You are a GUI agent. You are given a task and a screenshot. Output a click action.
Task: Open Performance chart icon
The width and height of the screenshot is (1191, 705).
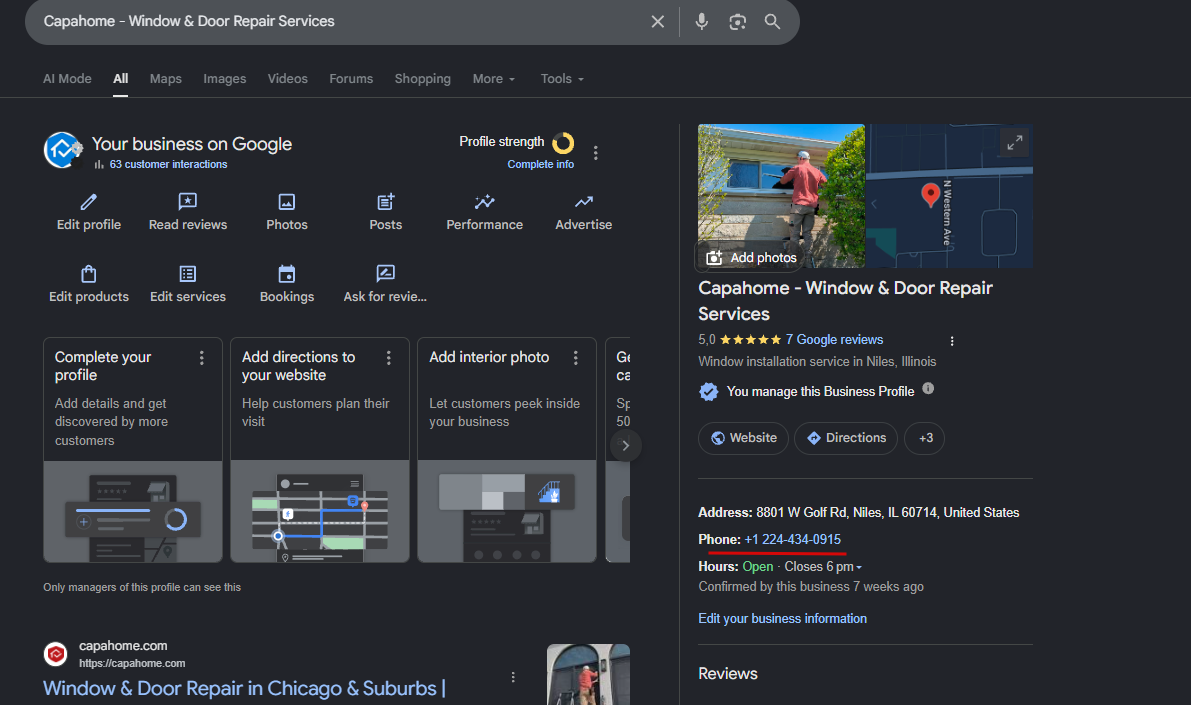pyautogui.click(x=485, y=201)
